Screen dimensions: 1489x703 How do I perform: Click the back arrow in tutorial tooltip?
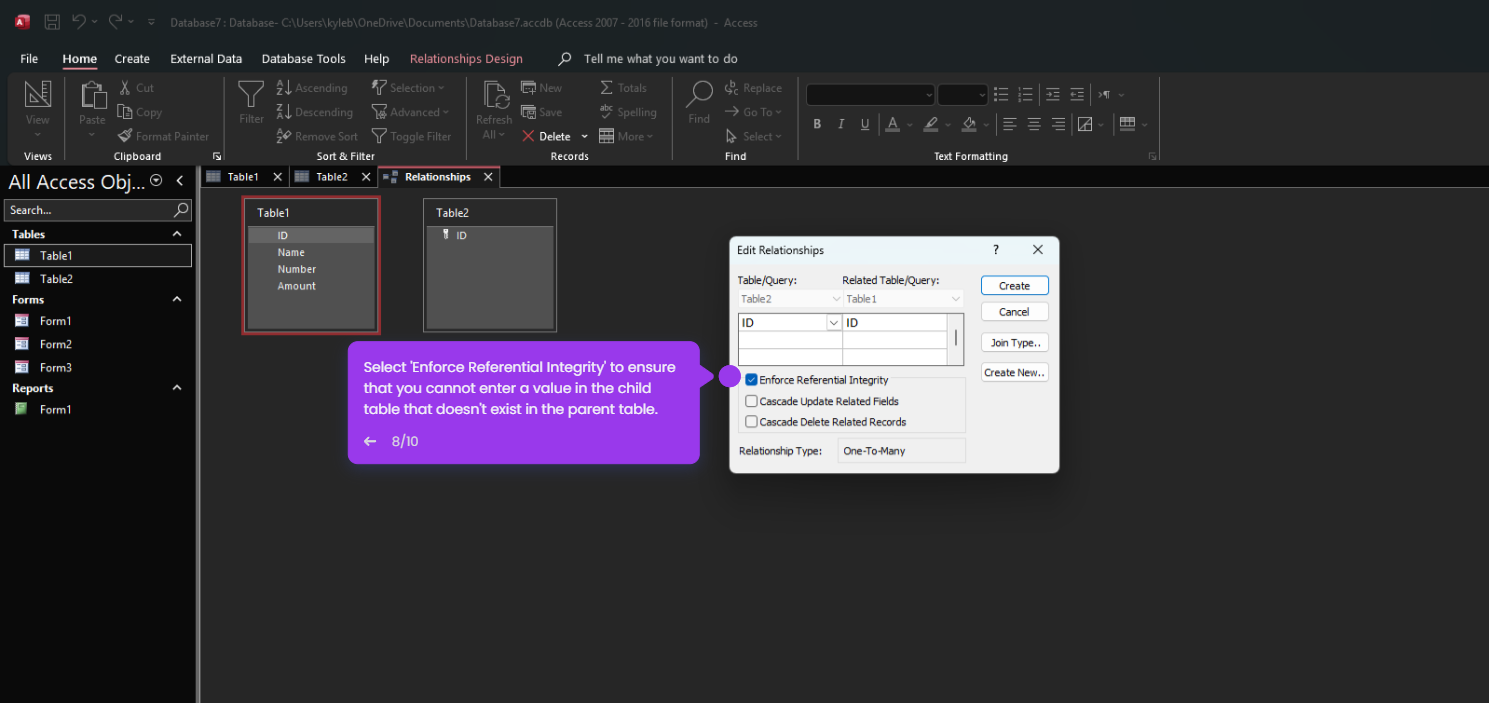pos(370,441)
